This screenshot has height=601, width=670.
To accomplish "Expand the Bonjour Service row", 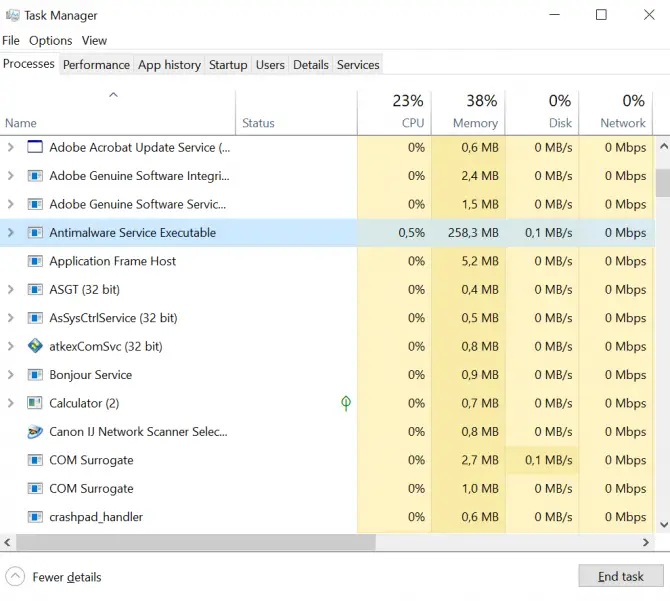I will (11, 375).
